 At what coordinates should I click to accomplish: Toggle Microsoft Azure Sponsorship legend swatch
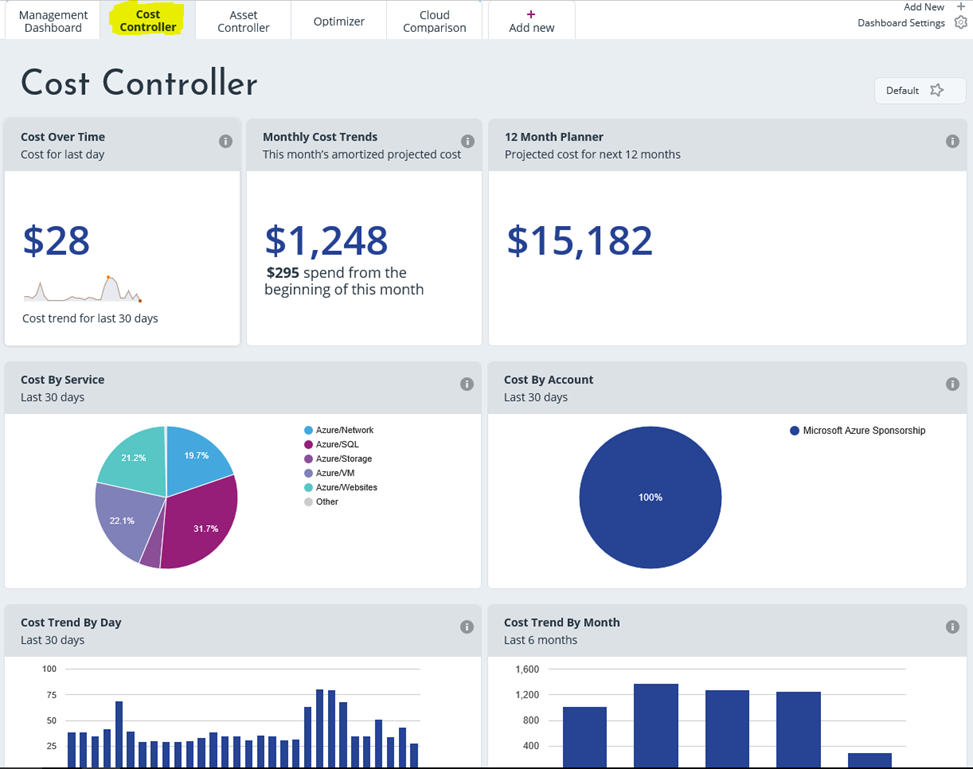tap(794, 430)
